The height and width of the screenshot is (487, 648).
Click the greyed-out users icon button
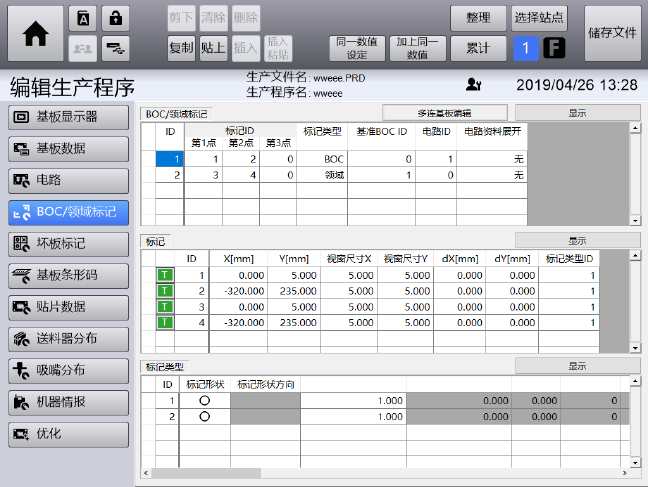[x=83, y=48]
